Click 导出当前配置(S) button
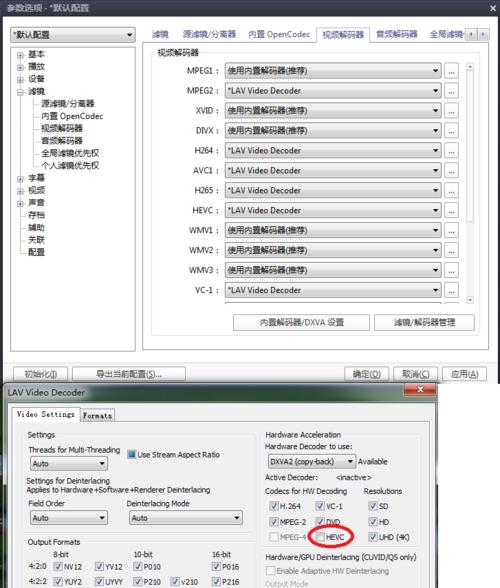Viewport: 500px width, 588px height. 129,374
